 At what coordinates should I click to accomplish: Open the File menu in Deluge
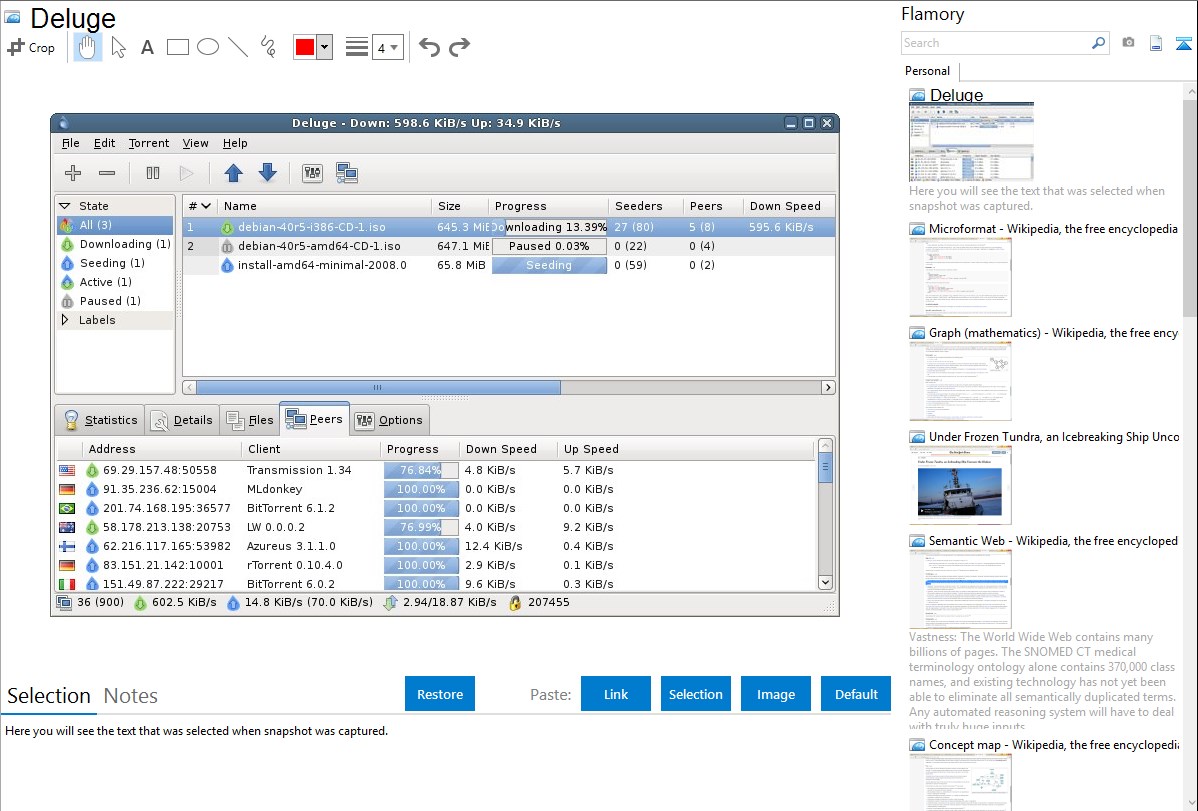(70, 143)
